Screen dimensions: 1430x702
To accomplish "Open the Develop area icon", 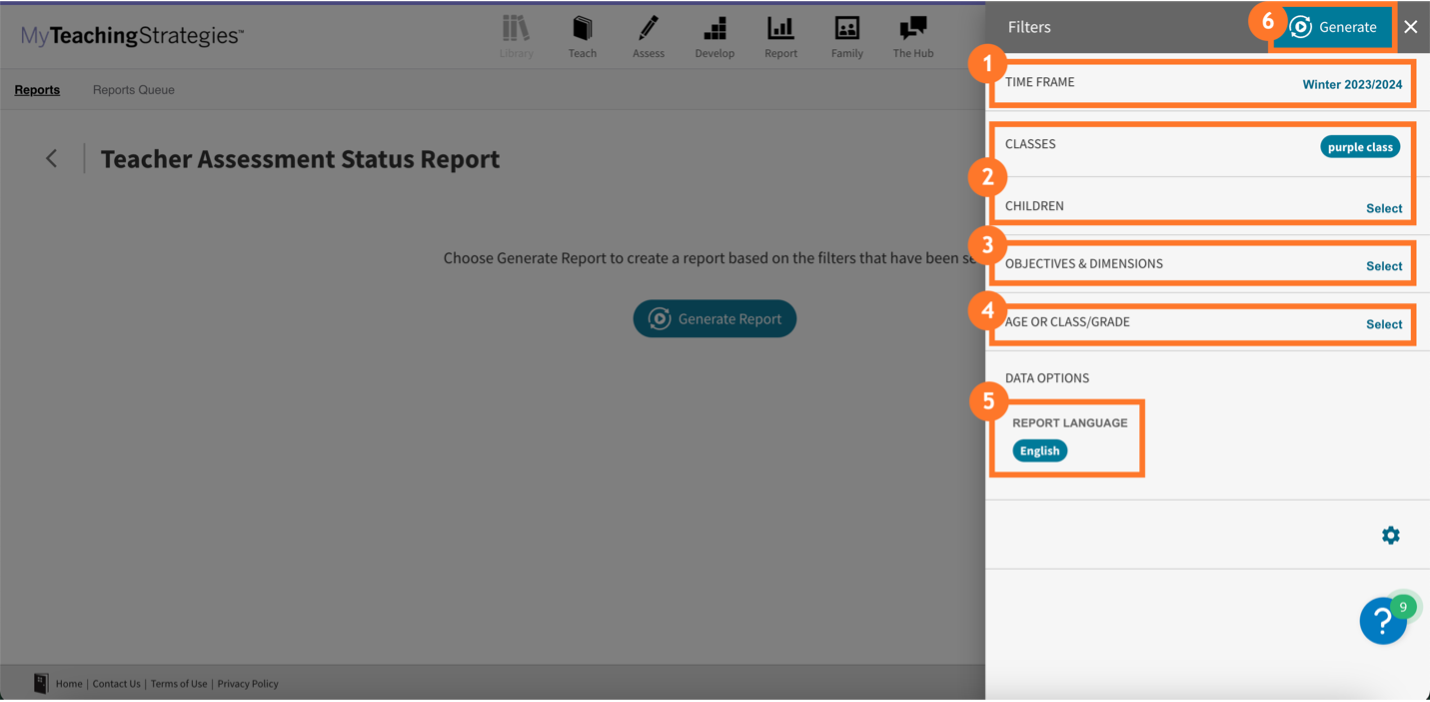I will [x=714, y=35].
